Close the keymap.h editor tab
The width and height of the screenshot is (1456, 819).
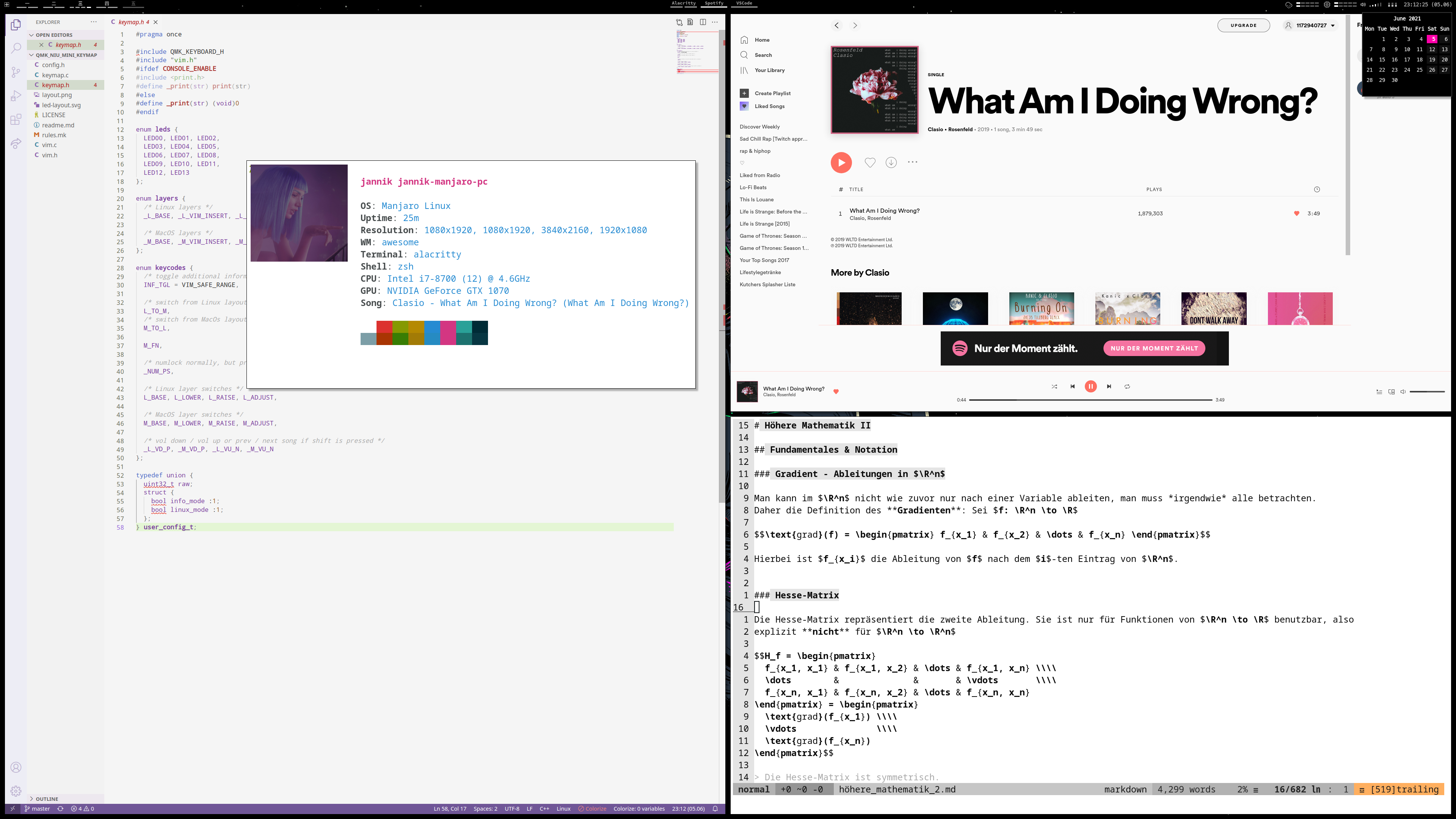(x=155, y=22)
